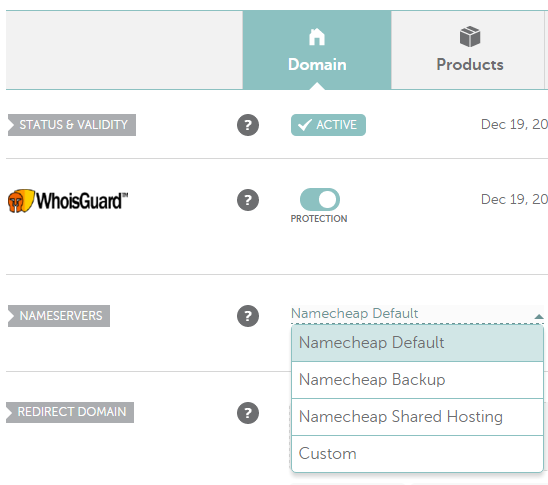Viewport: 548px width, 485px height.
Task: Click the checkmark in the Active badge
Action: (304, 125)
